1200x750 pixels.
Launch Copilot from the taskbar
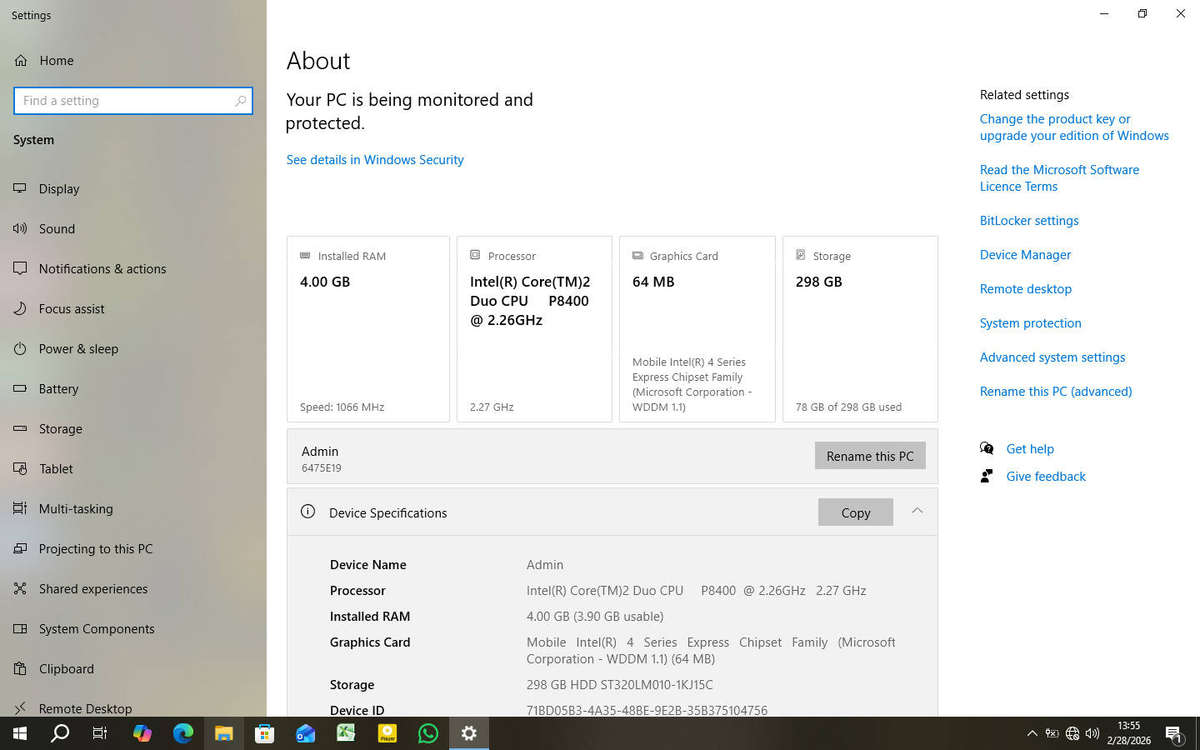point(142,733)
